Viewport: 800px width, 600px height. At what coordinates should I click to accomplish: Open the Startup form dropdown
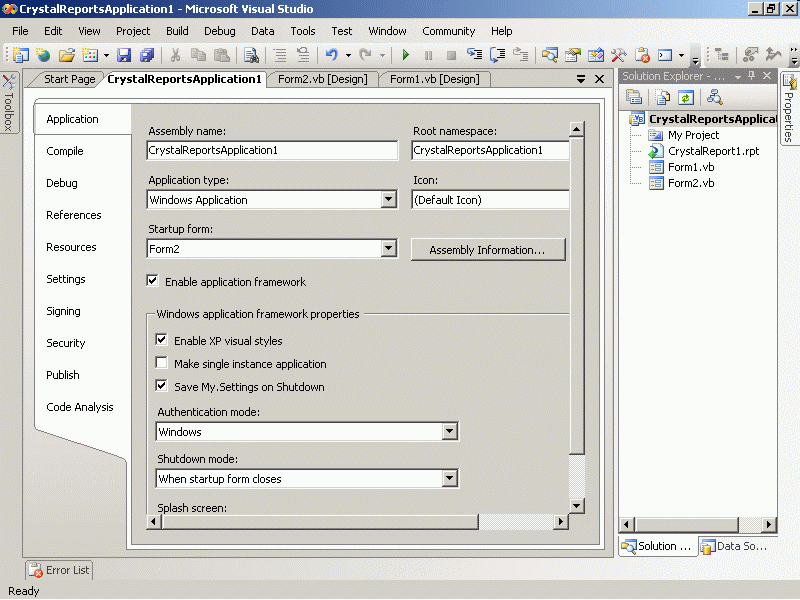(389, 248)
